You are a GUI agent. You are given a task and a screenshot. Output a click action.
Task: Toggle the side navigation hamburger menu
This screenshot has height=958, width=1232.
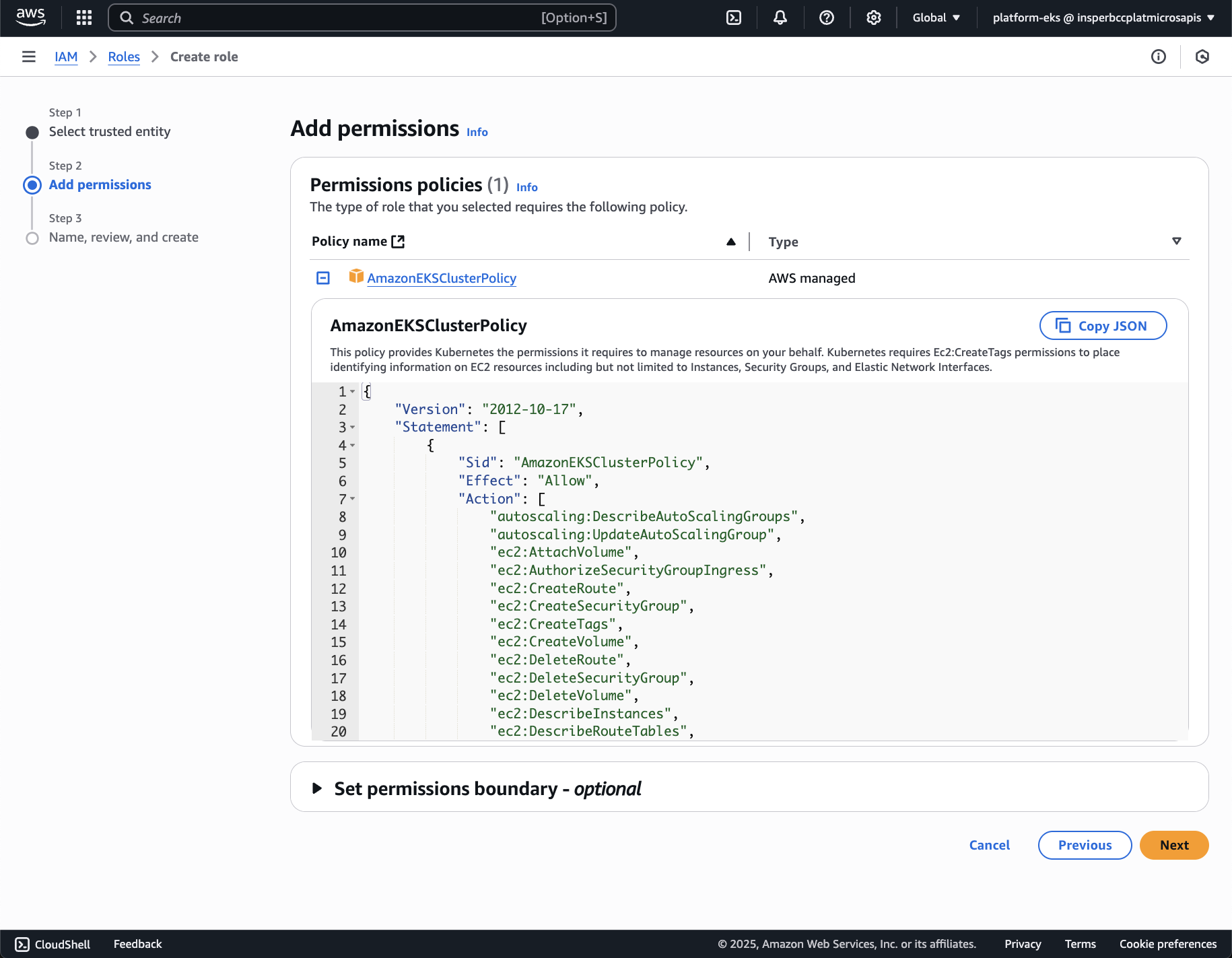click(x=29, y=57)
